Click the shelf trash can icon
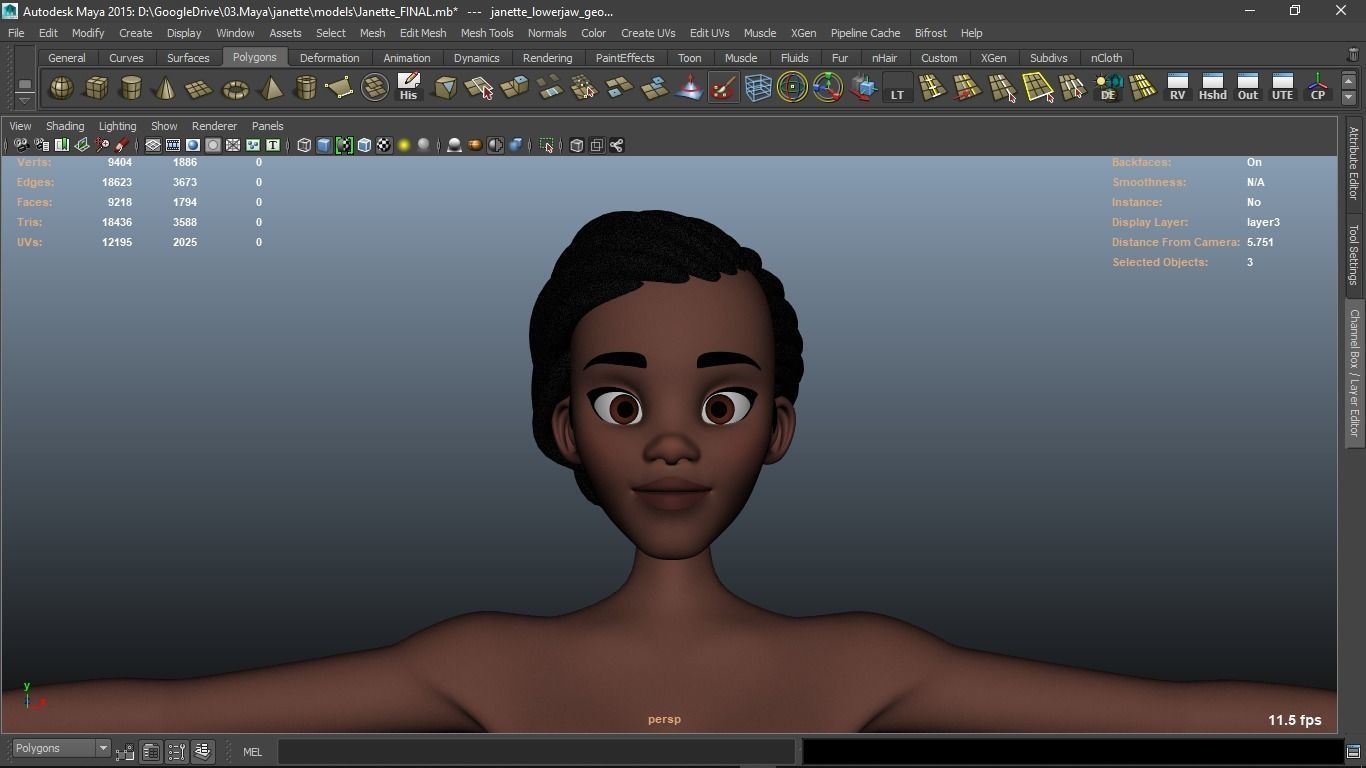1366x768 pixels. (x=1354, y=55)
